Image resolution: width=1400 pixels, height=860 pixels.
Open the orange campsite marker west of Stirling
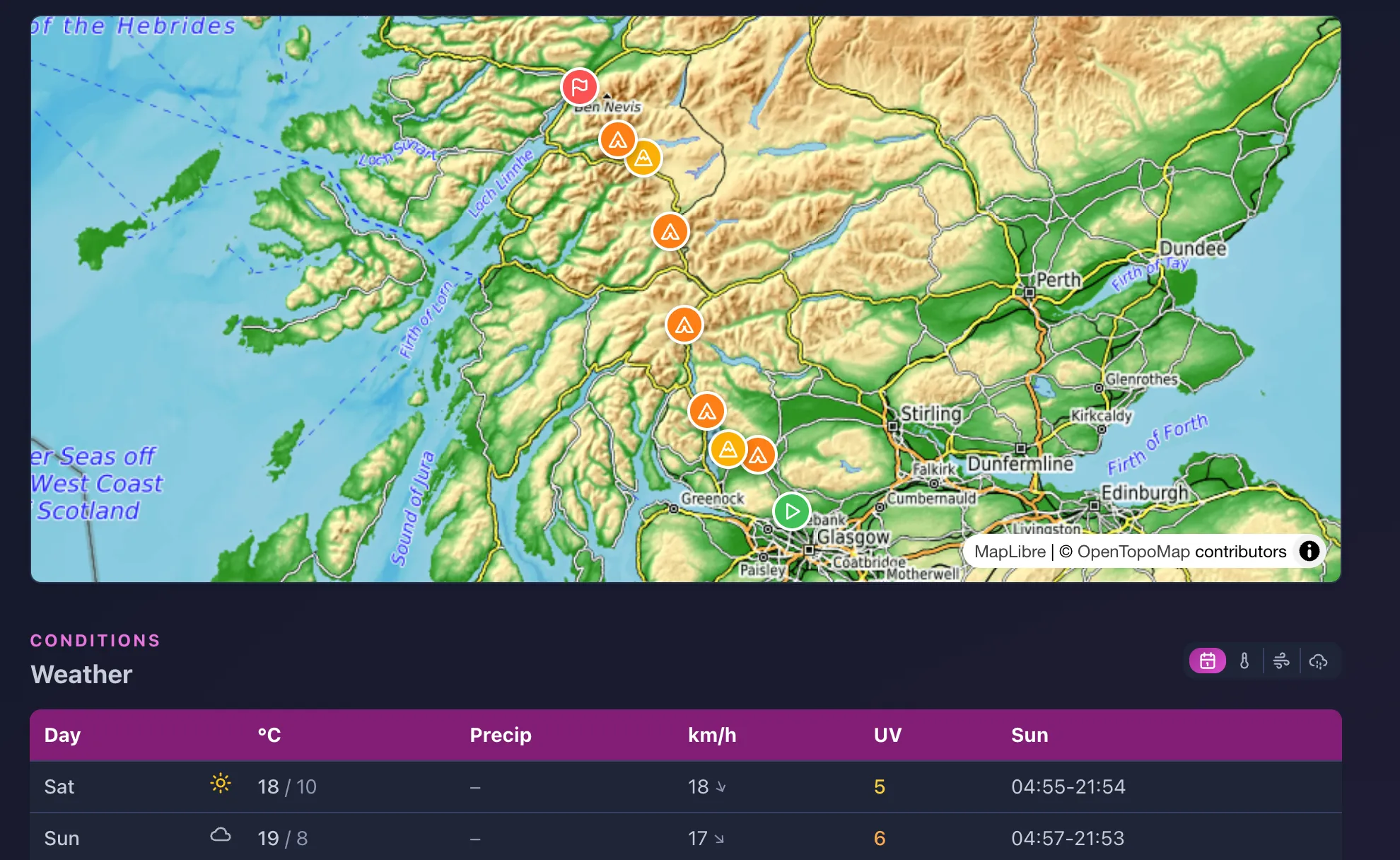pos(707,411)
